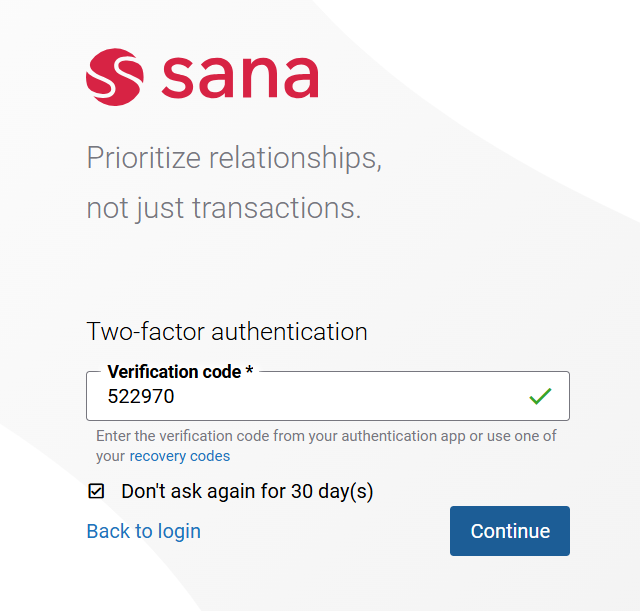Image resolution: width=640 pixels, height=611 pixels.
Task: Toggle the 30 day(s) remember checkbox
Action: (96, 491)
